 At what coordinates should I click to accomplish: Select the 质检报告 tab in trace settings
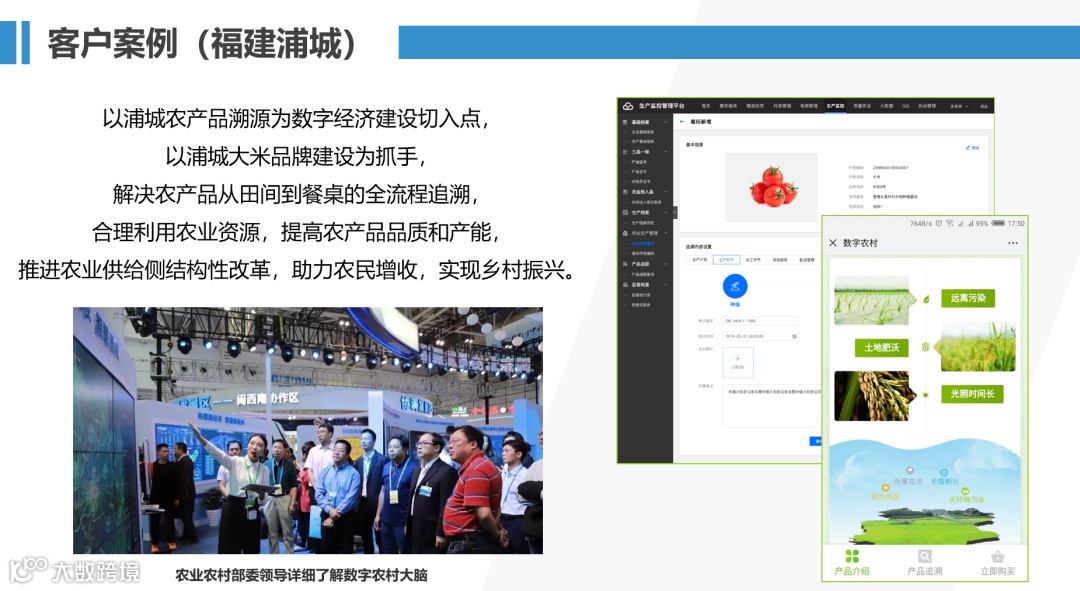coord(780,260)
